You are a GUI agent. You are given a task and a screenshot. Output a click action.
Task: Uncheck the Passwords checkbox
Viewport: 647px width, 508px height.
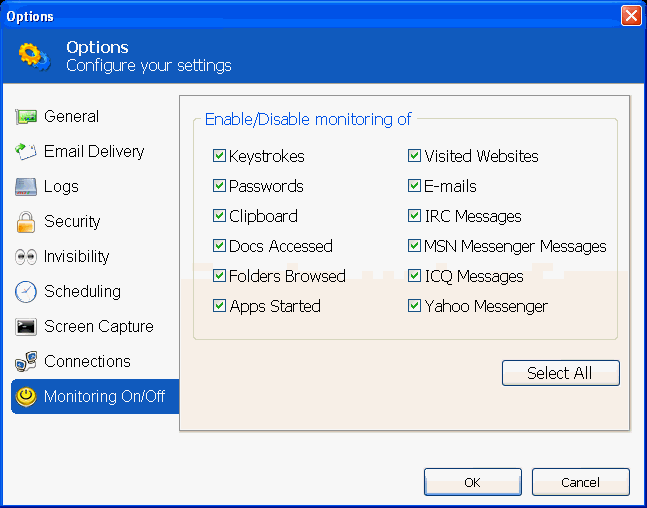(220, 186)
